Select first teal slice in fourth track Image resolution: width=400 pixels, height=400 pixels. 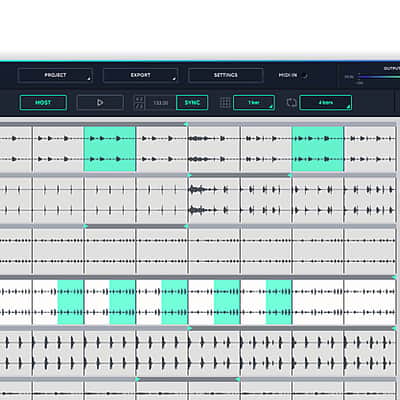pyautogui.click(x=71, y=302)
